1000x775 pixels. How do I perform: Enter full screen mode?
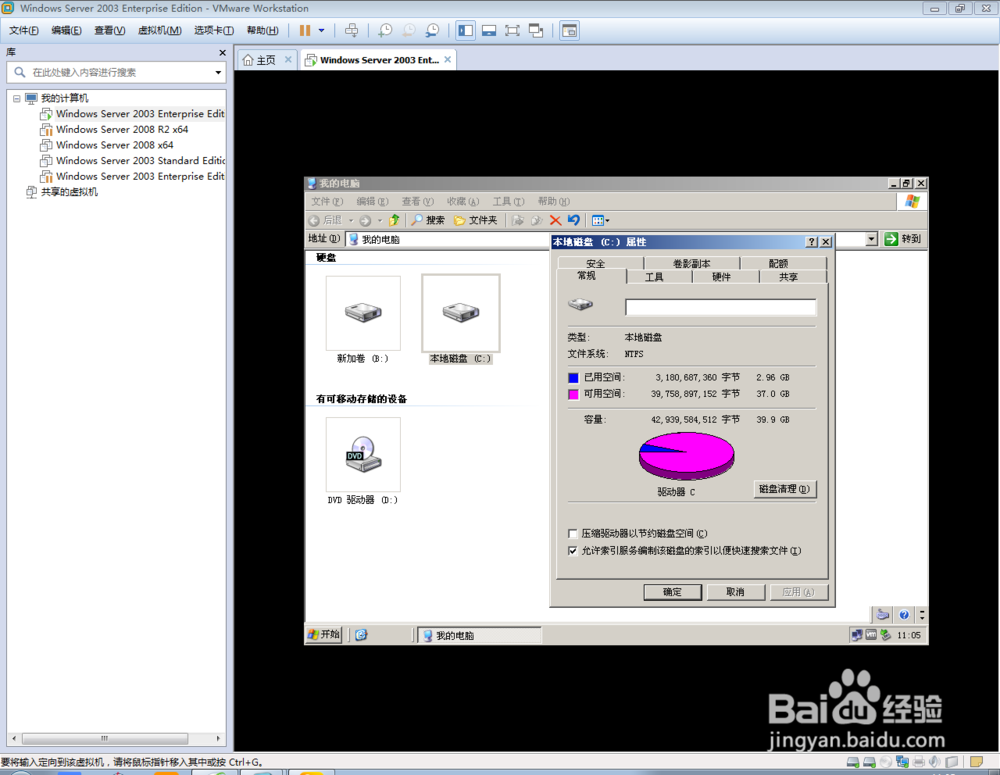(512, 31)
